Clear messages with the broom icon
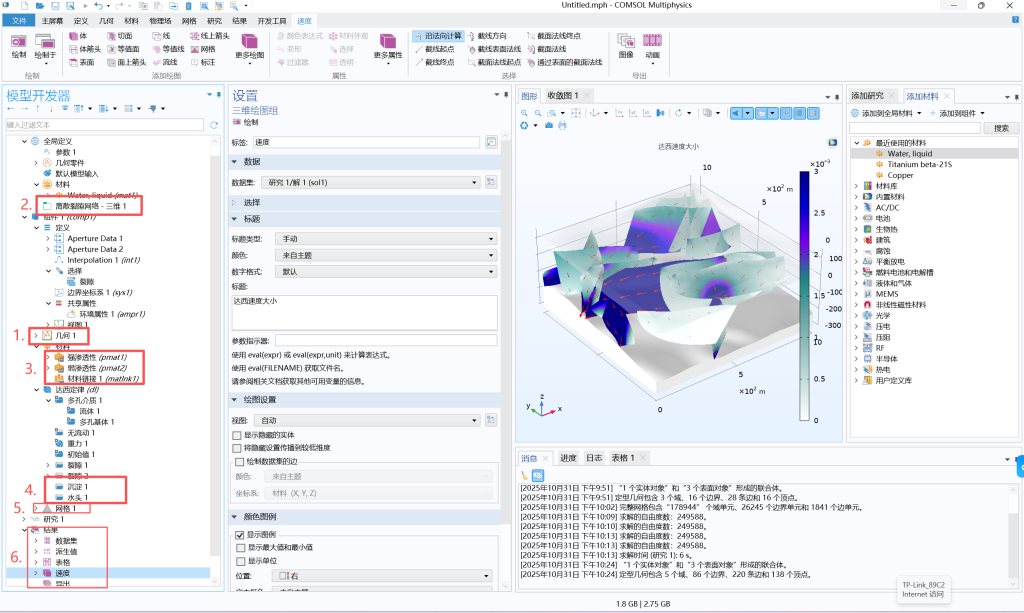 click(x=524, y=474)
